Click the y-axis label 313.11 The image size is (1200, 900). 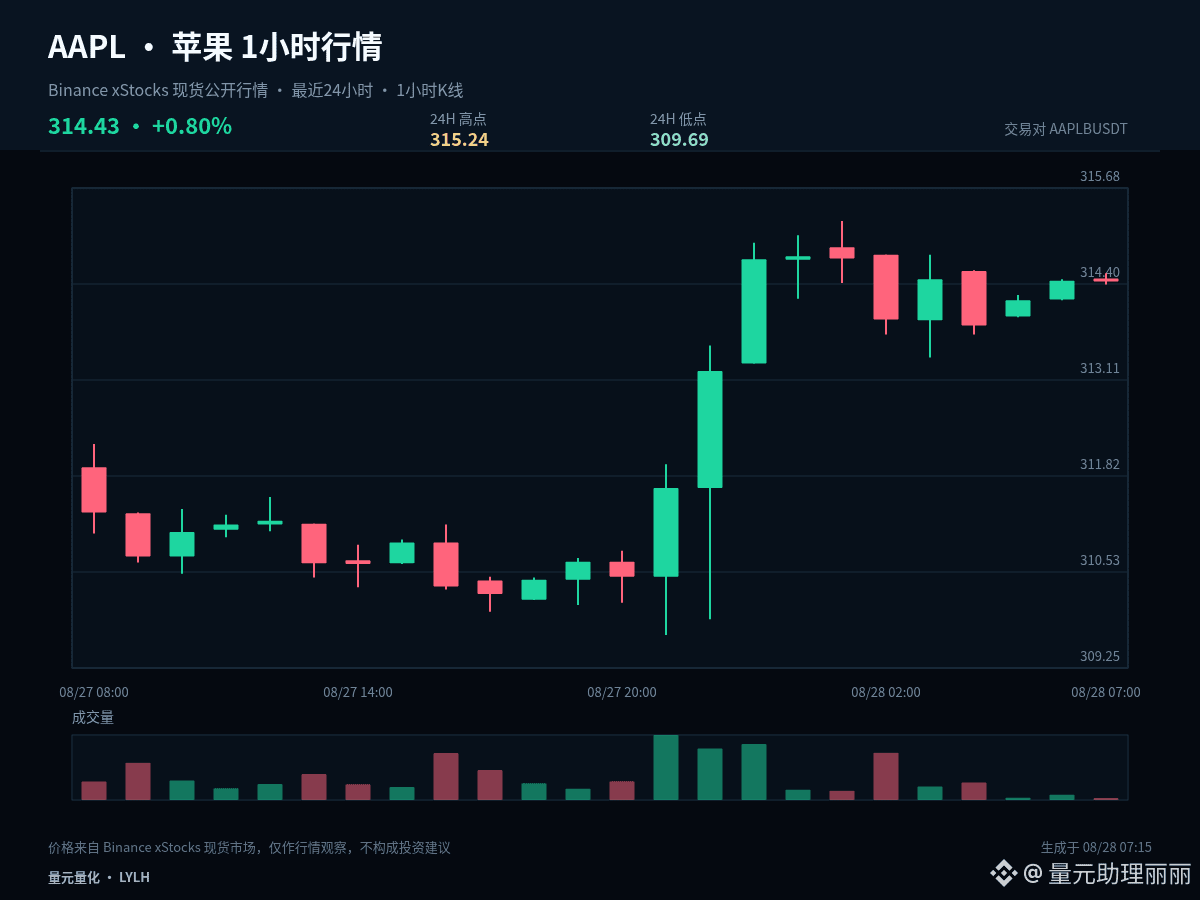pos(1100,368)
